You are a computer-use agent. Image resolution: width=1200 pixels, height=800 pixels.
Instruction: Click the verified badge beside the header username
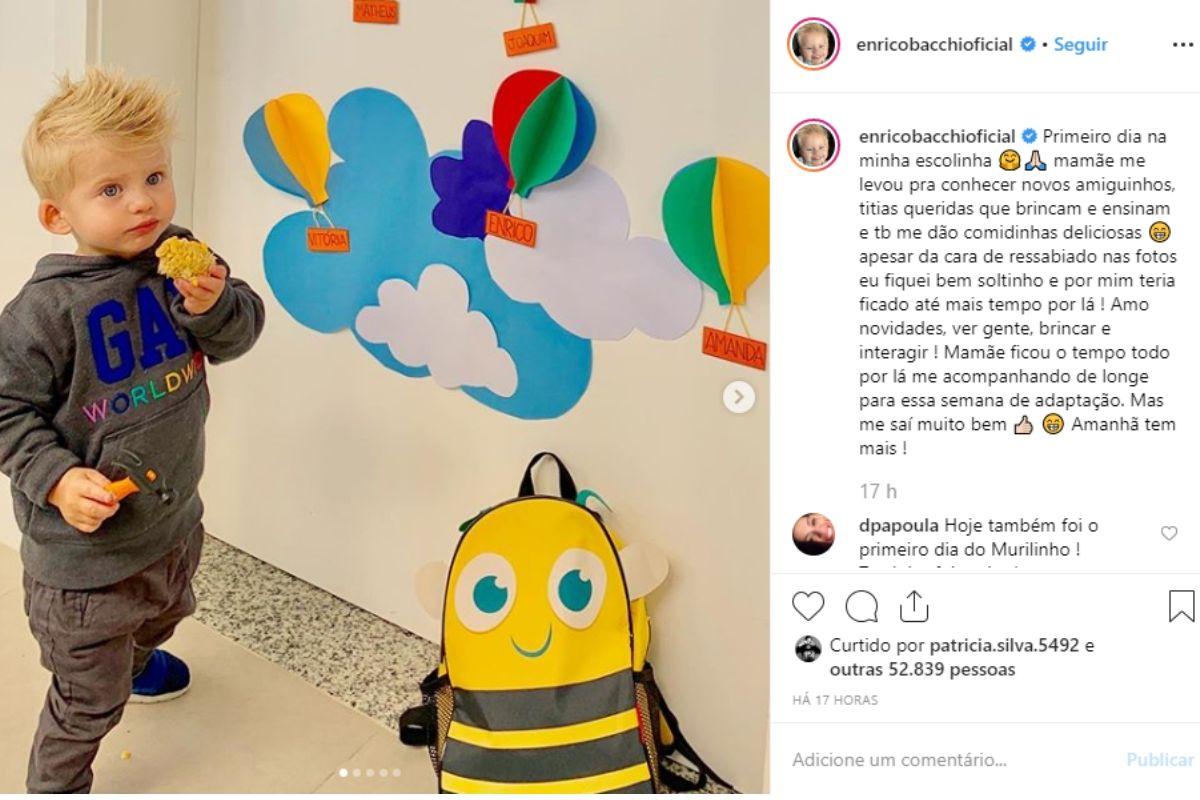1027,45
